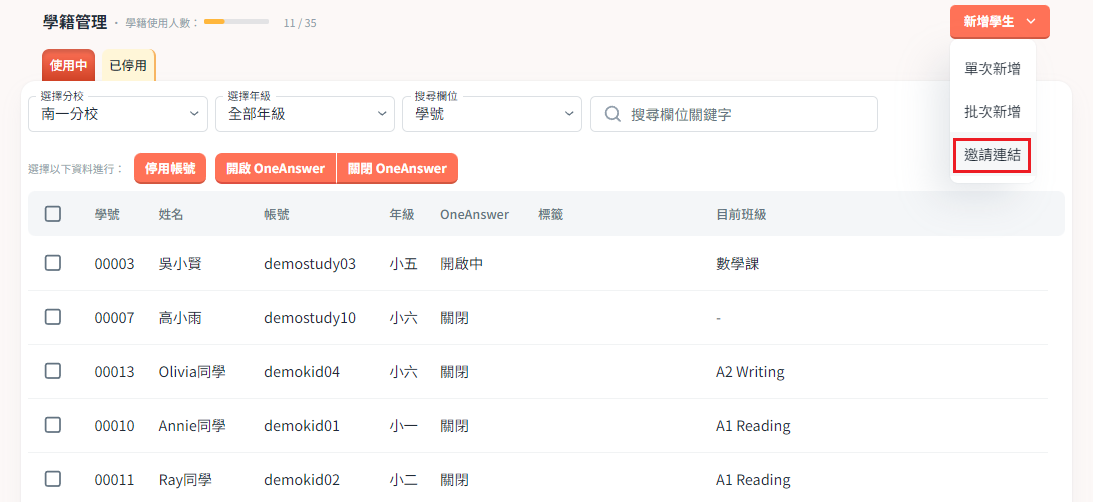Click grade 小五 for student 00003
This screenshot has height=502, width=1093.
(404, 264)
